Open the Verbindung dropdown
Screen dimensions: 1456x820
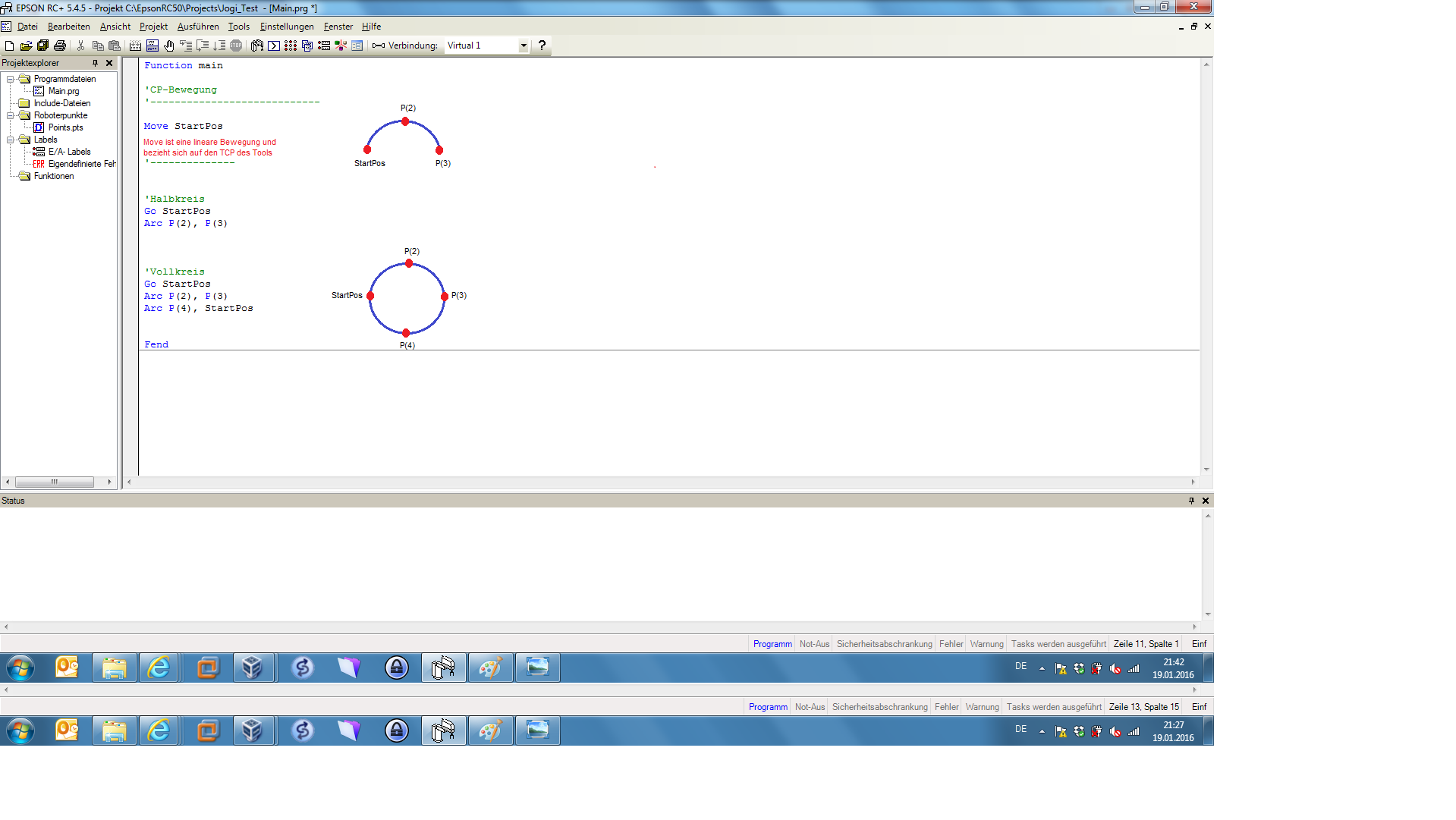[x=524, y=46]
